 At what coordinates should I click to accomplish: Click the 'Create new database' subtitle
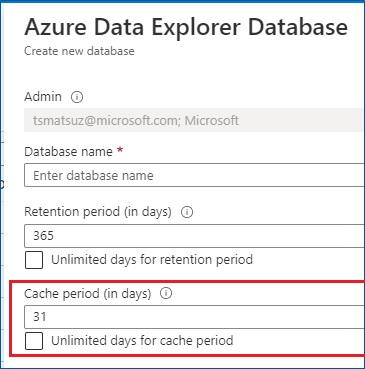[79, 51]
